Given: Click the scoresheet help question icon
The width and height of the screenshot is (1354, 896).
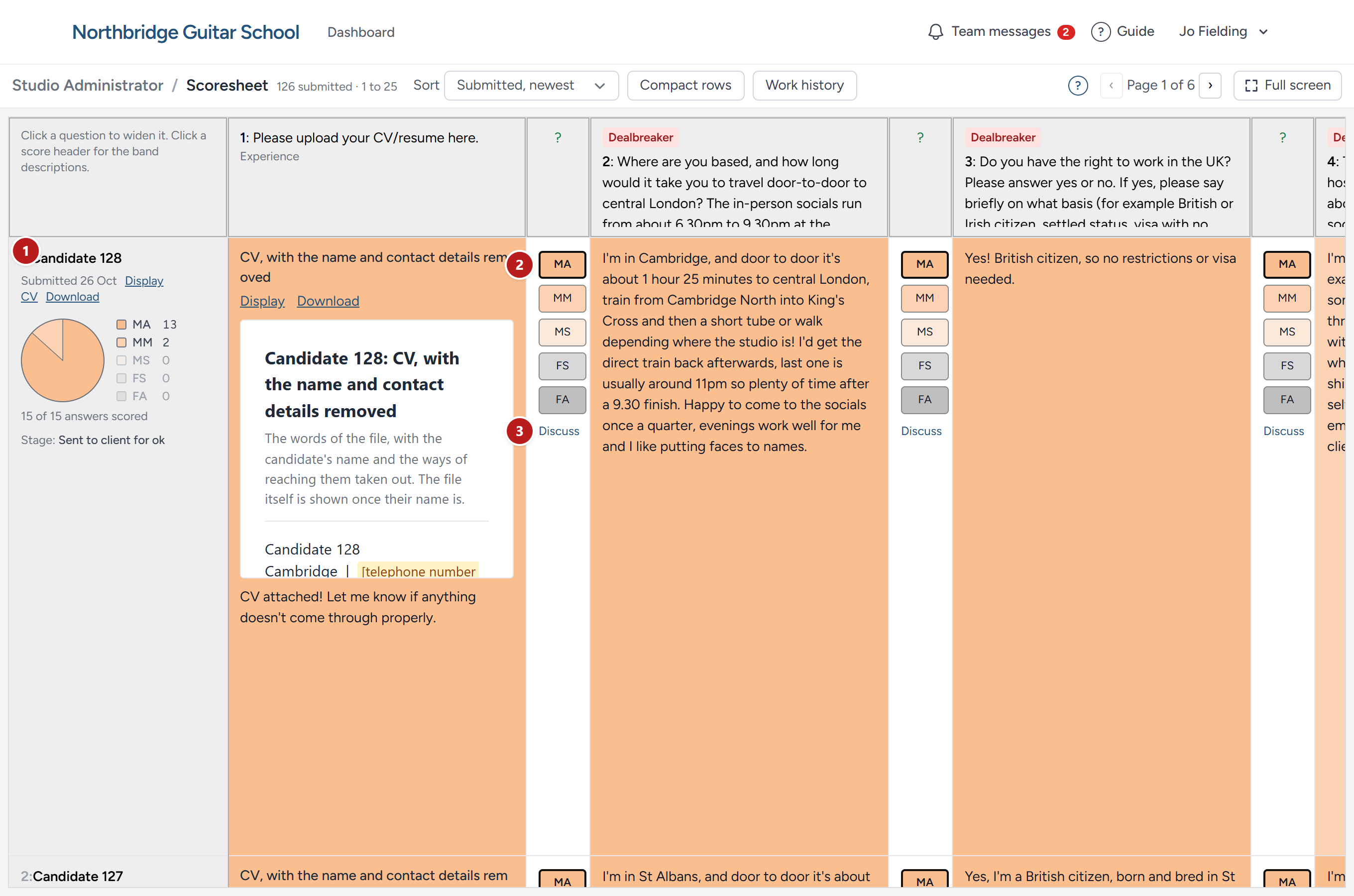Looking at the screenshot, I should coord(1078,86).
